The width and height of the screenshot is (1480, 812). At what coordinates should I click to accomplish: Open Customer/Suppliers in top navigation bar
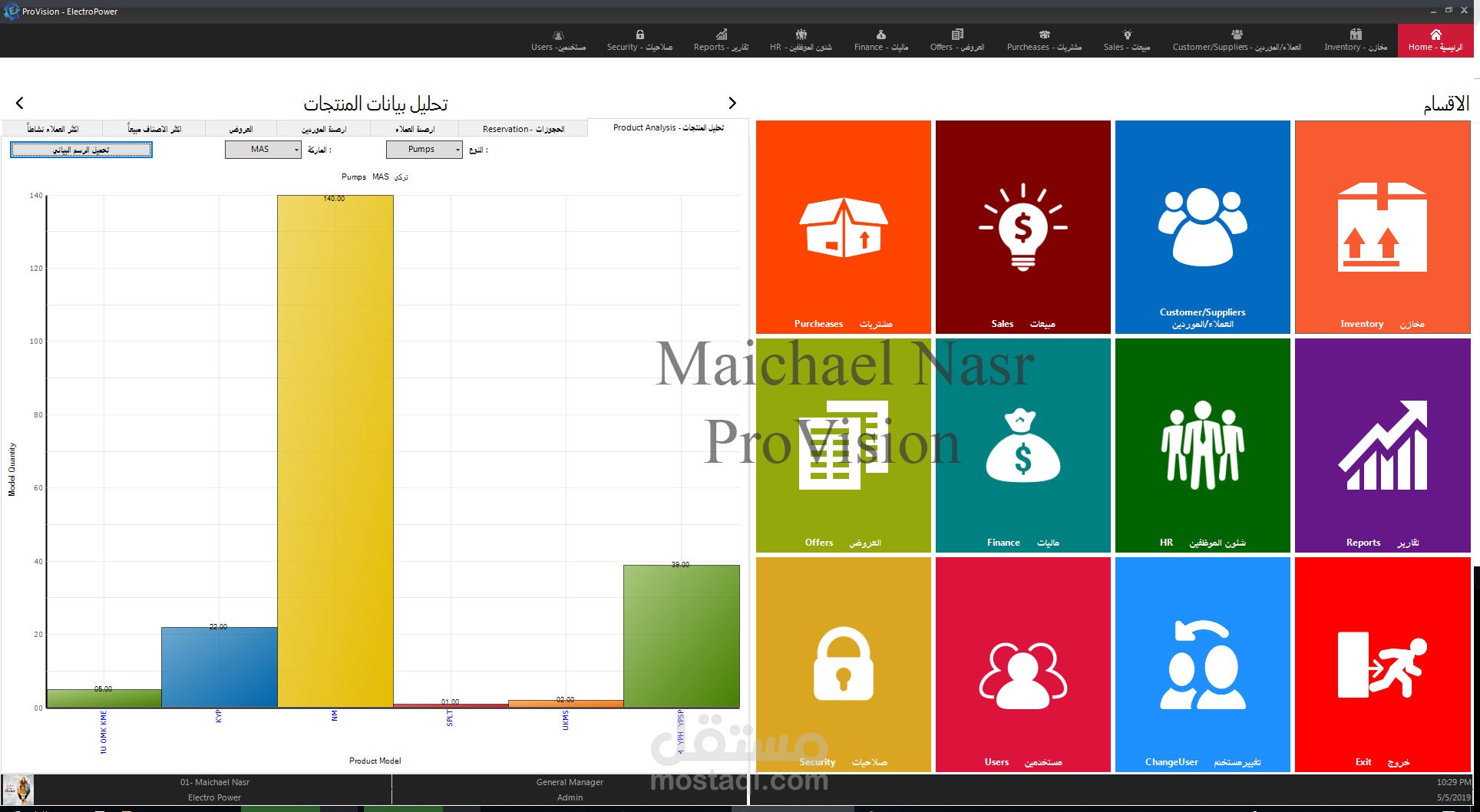pyautogui.click(x=1237, y=40)
